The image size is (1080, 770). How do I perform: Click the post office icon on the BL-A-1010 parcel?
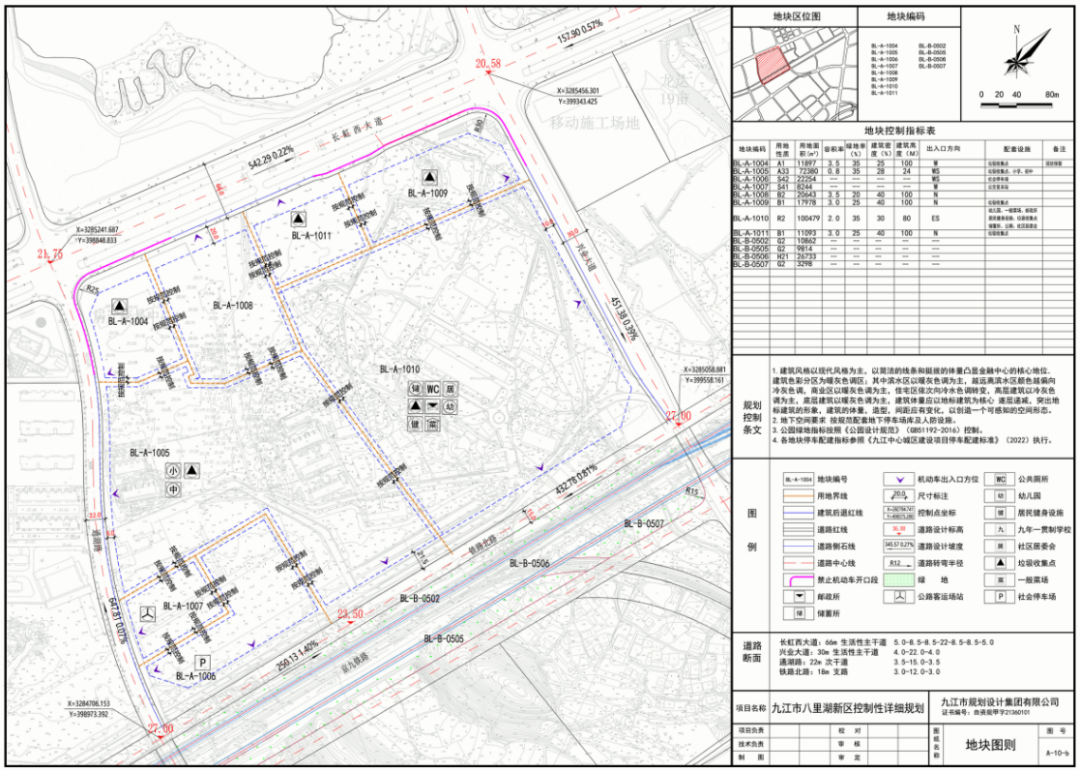coord(432,406)
